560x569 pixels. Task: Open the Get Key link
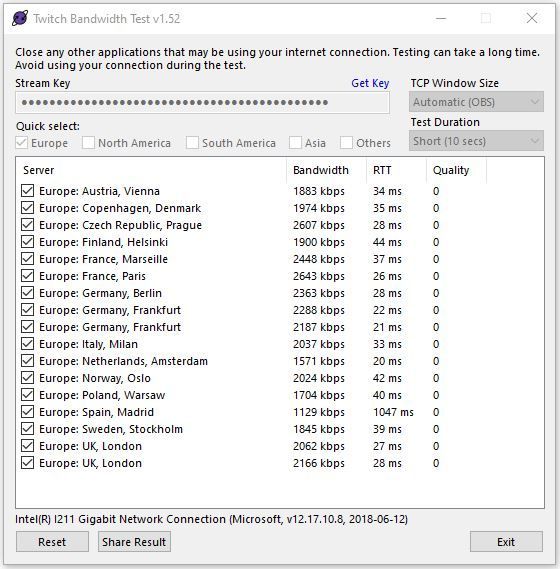(370, 83)
